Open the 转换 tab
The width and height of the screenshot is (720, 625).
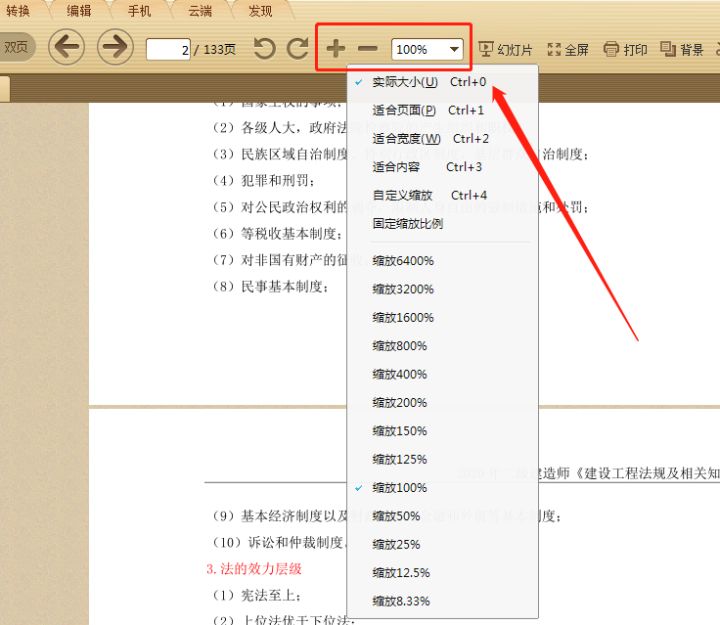18,11
